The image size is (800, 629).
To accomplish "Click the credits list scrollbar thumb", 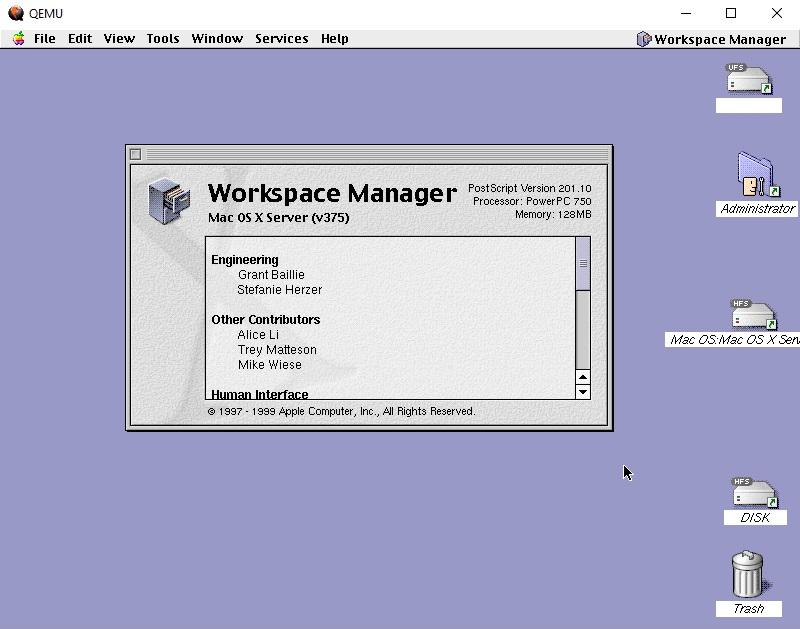I will pos(583,264).
